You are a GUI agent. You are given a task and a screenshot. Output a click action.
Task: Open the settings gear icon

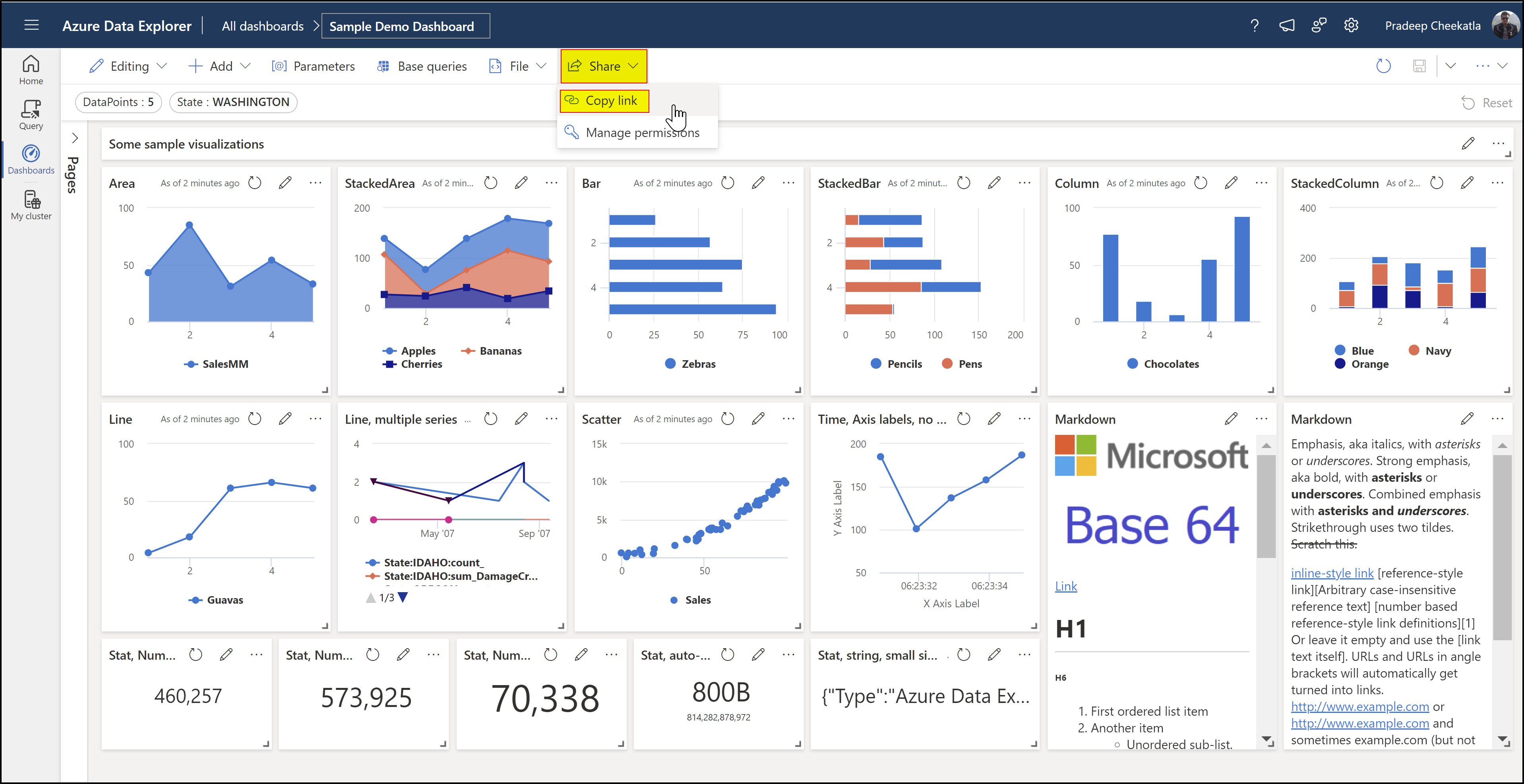pos(1351,25)
